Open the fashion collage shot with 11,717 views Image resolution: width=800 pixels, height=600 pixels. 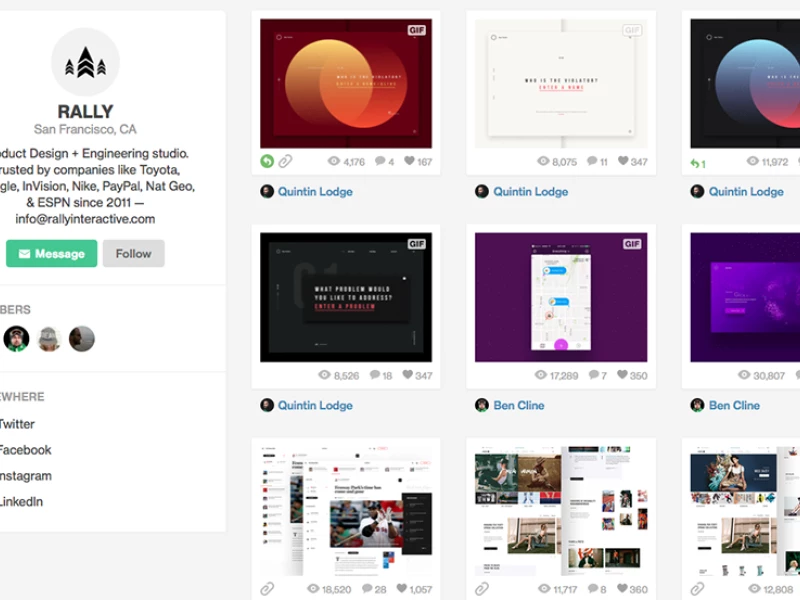[x=561, y=511]
